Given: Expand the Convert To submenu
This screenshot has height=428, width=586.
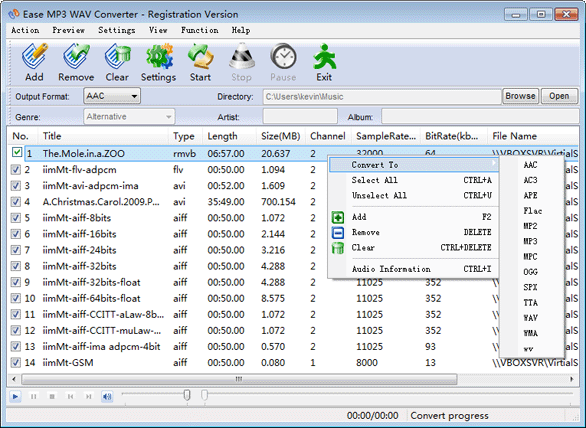Looking at the screenshot, I should [x=414, y=165].
